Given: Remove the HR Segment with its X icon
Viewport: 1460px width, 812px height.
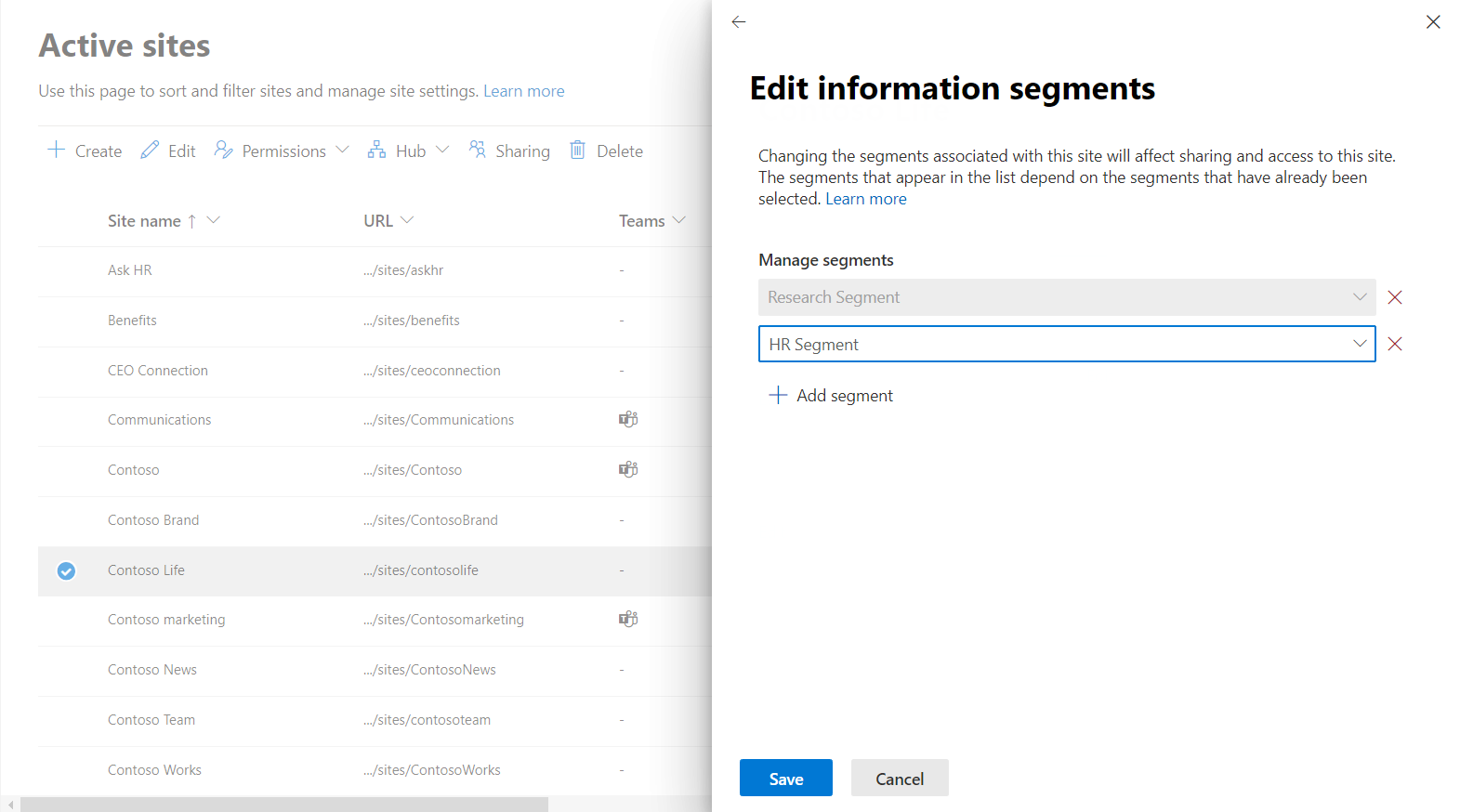Looking at the screenshot, I should (1394, 345).
